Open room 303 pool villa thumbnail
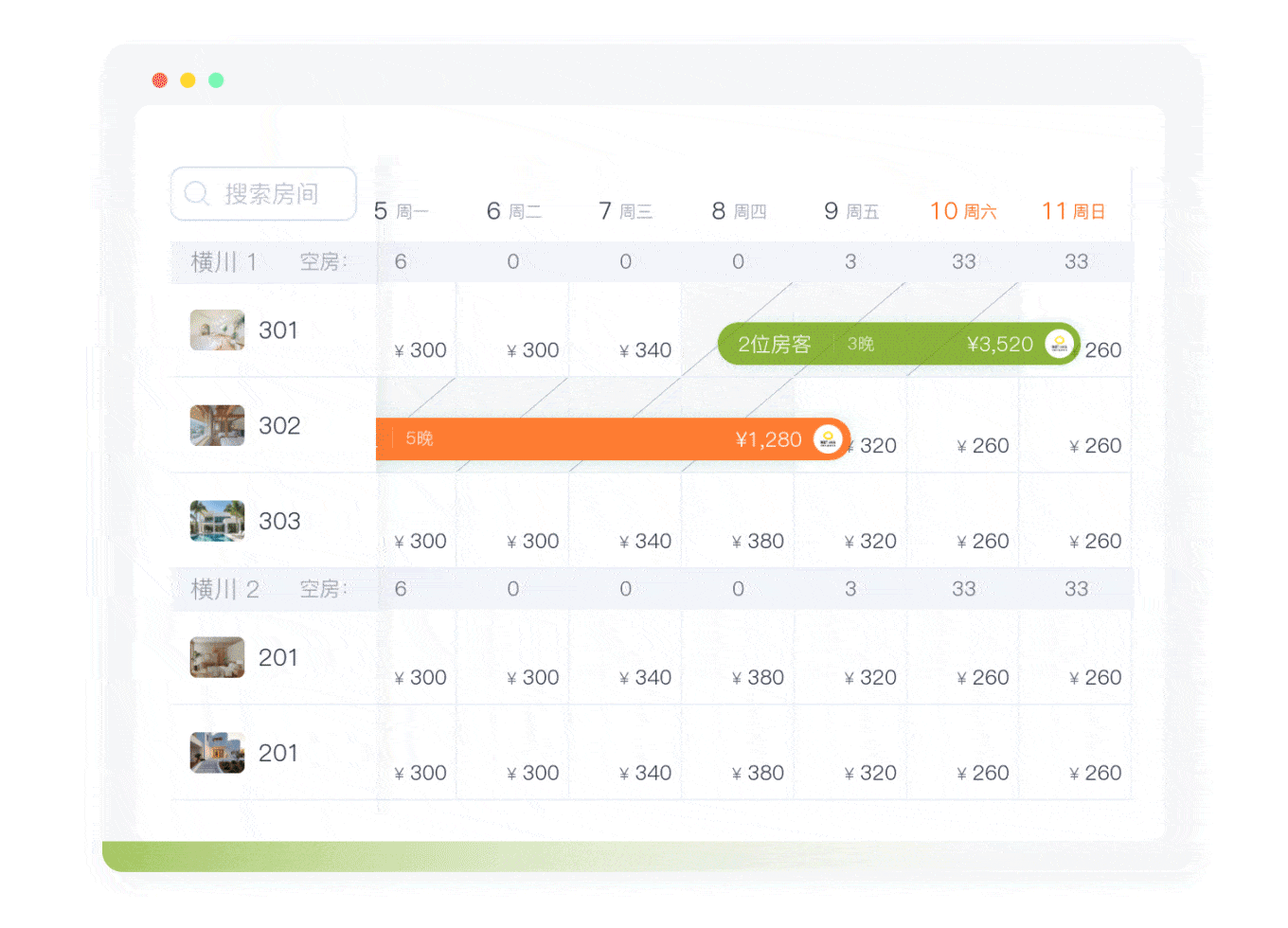The width and height of the screenshot is (1288, 928). [217, 521]
